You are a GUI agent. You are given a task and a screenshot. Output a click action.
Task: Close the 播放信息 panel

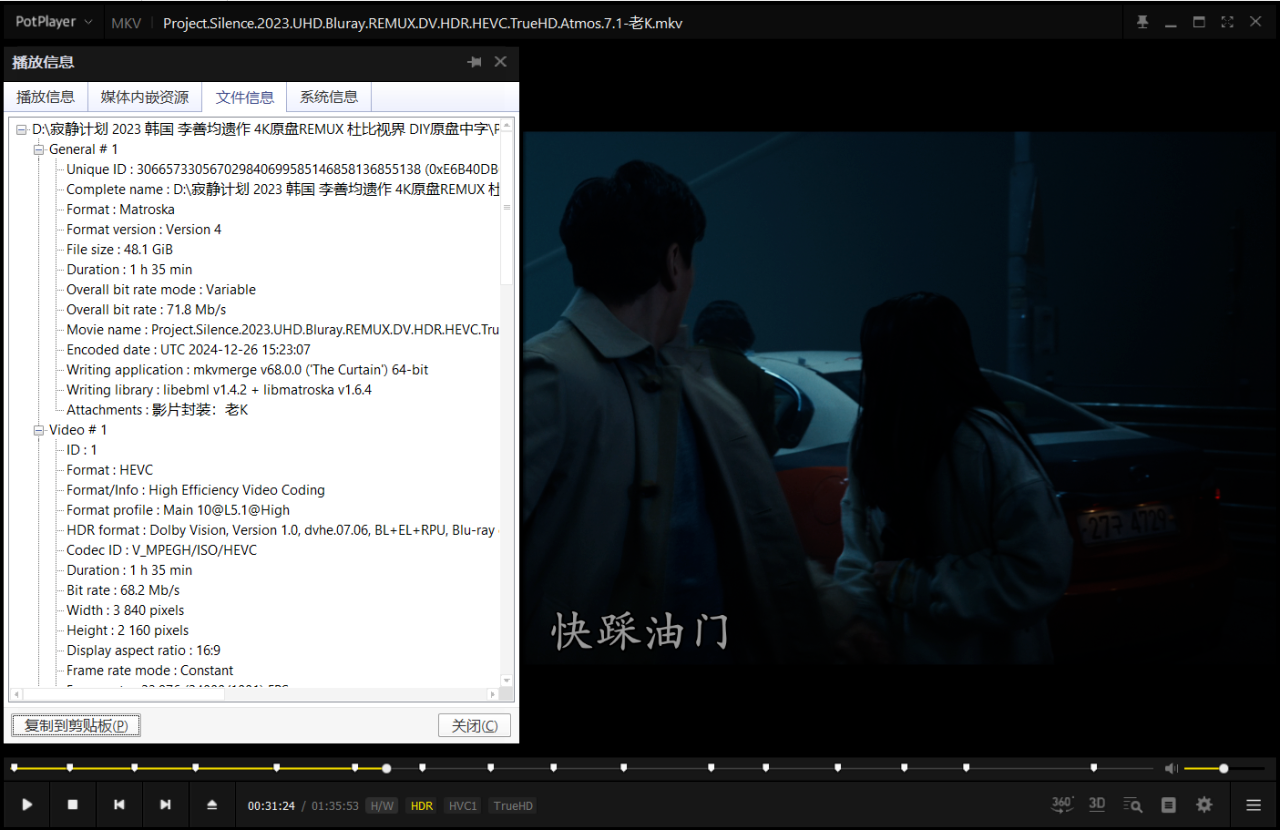(500, 62)
